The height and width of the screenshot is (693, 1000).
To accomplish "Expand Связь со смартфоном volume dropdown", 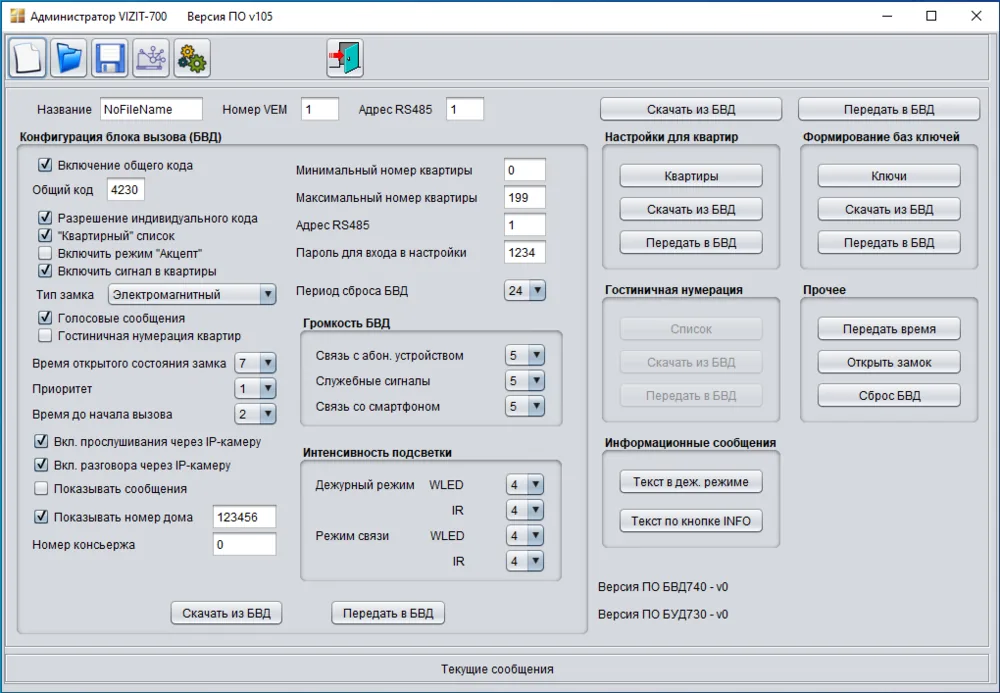I will coord(524,406).
